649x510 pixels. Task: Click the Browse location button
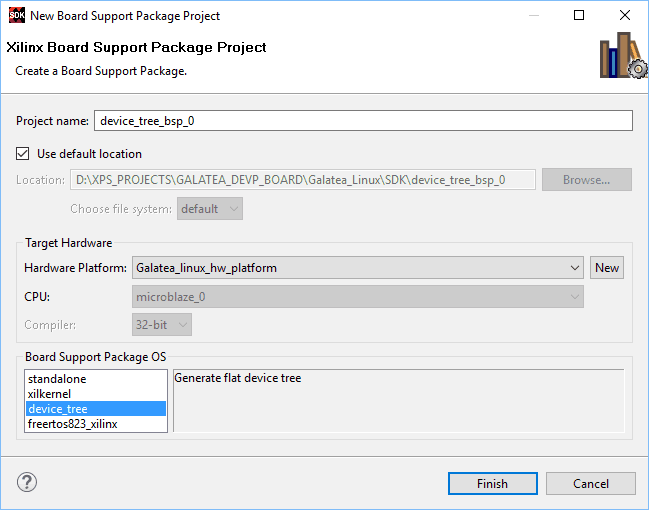[x=586, y=180]
